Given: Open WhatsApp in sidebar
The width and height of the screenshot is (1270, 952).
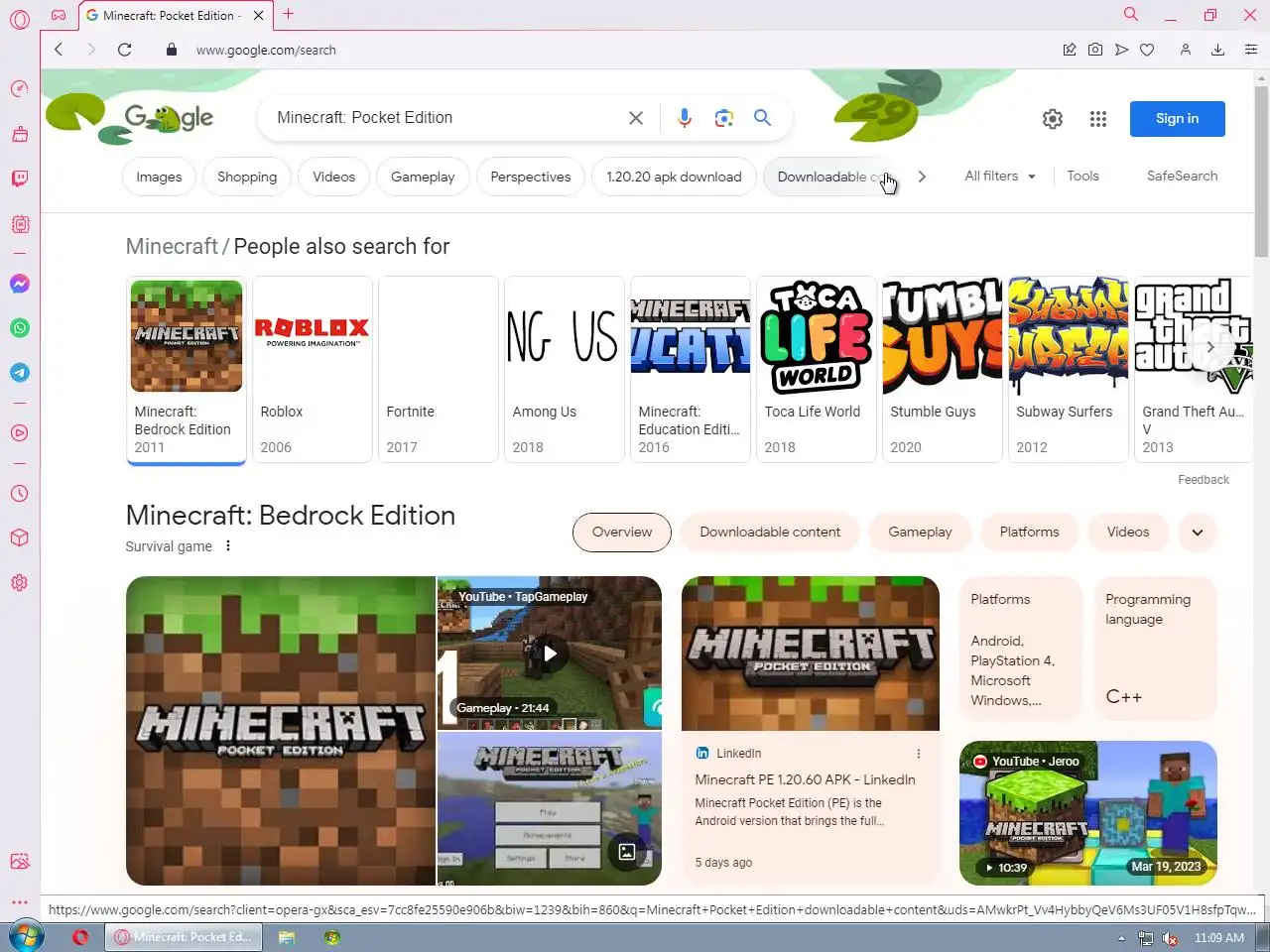Looking at the screenshot, I should 20,328.
